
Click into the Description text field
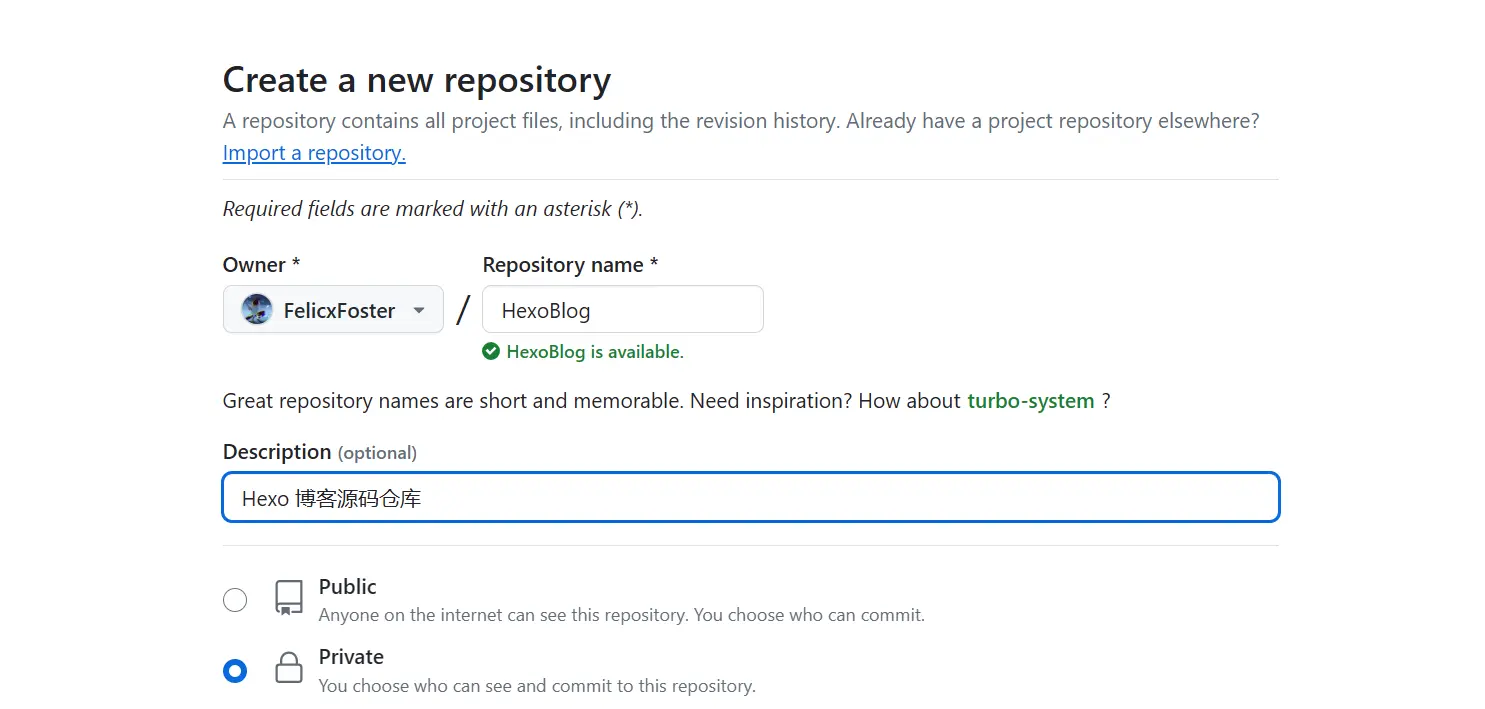click(750, 497)
